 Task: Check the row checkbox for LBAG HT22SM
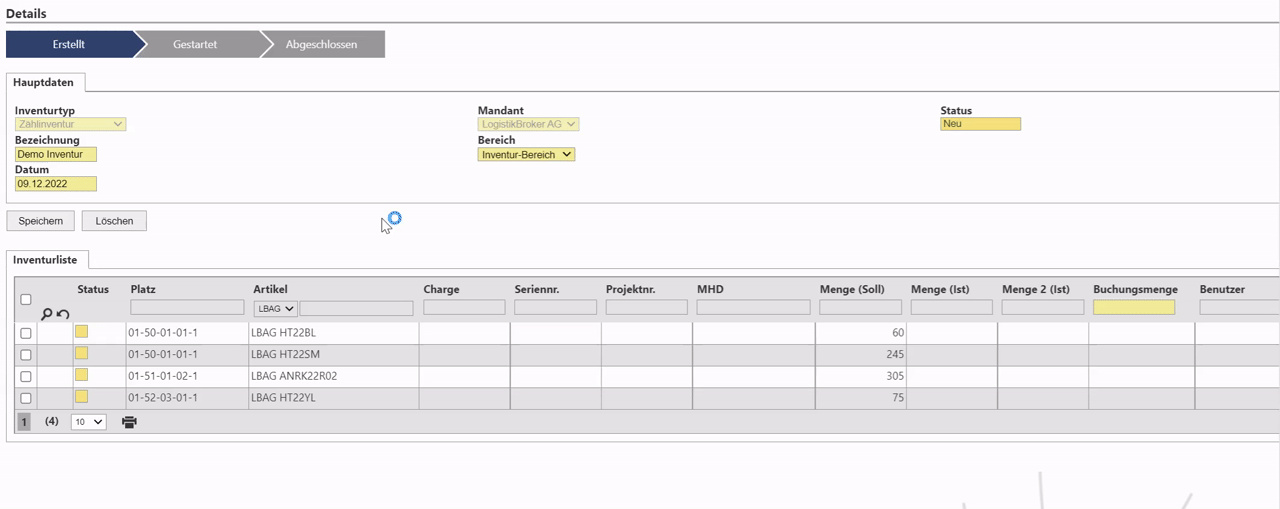coord(26,355)
